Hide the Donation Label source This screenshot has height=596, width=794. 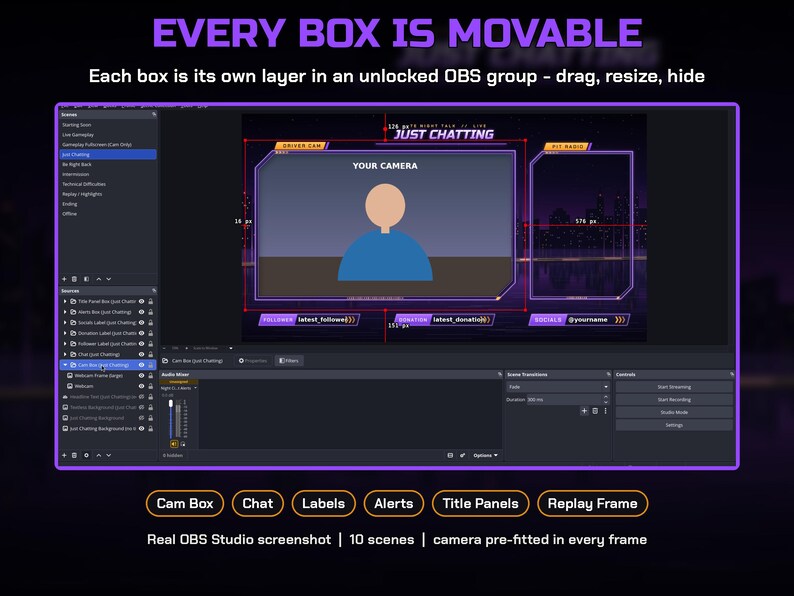pos(142,333)
